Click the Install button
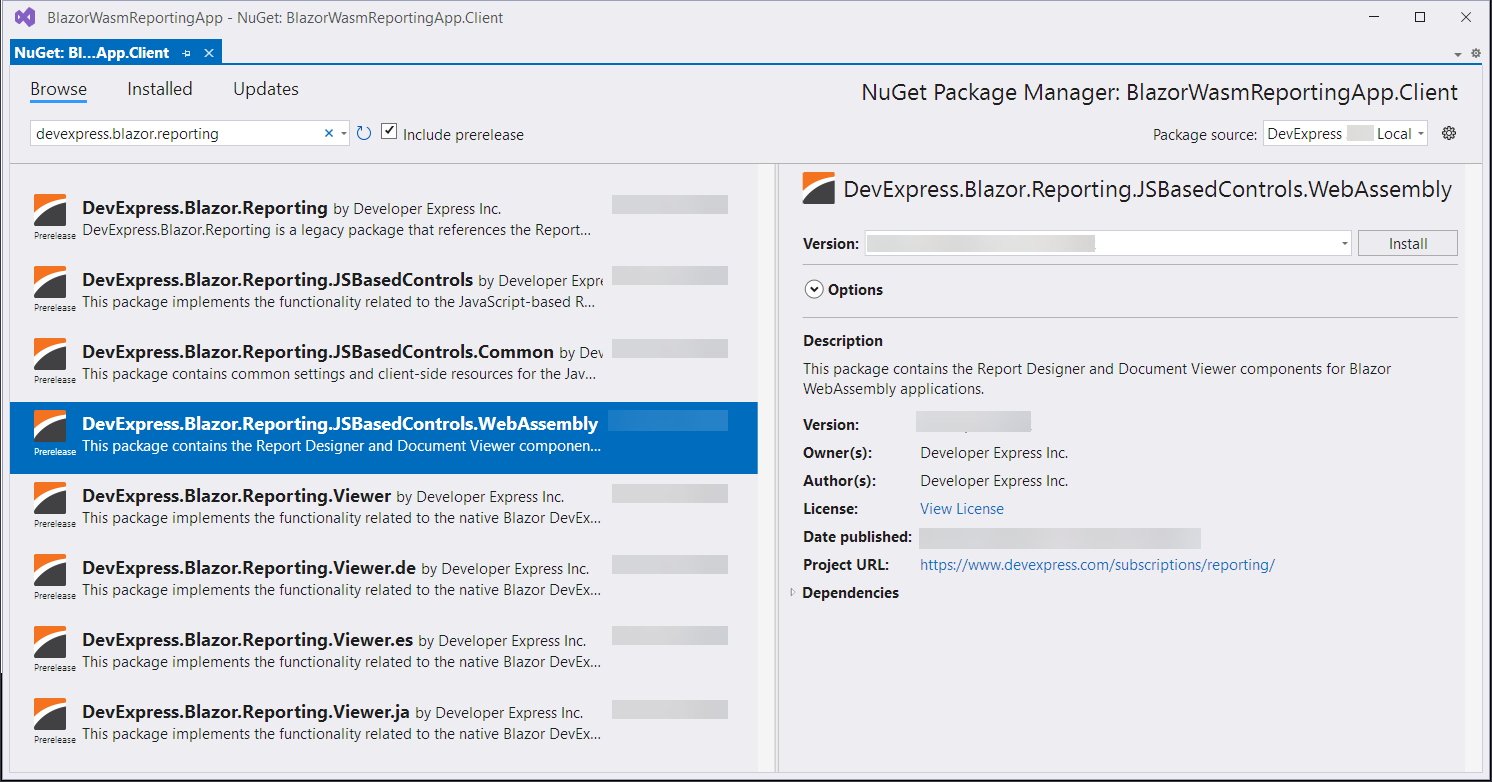The width and height of the screenshot is (1492, 782). coord(1407,243)
